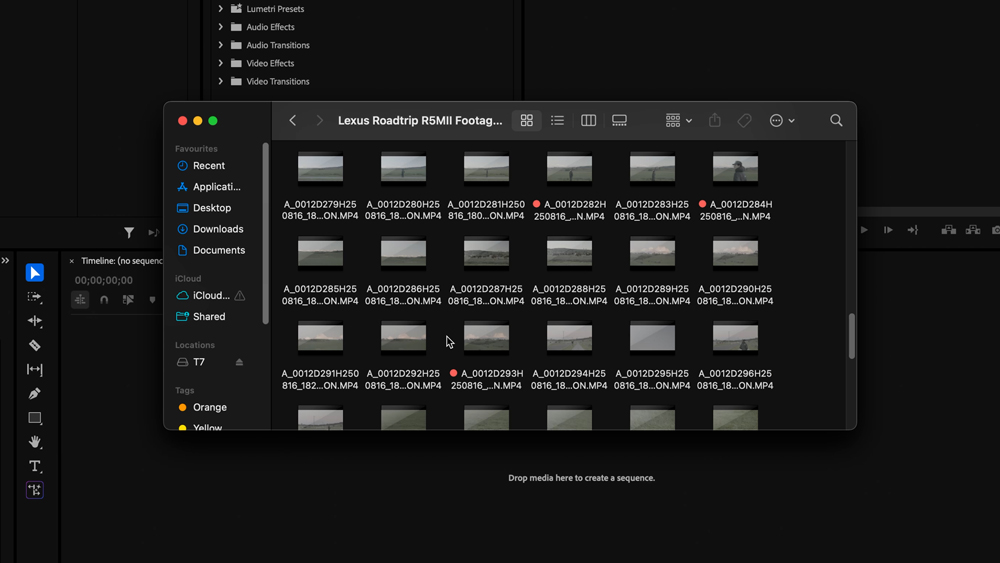This screenshot has height=563, width=1000.
Task: Expand the Video Effects folder
Action: (221, 63)
